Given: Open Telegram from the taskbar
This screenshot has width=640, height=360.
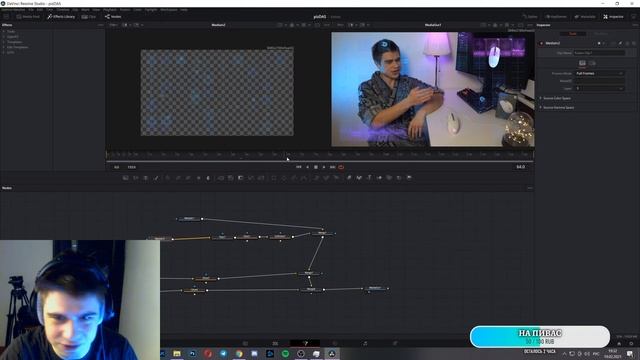Looking at the screenshot, I should tap(223, 353).
